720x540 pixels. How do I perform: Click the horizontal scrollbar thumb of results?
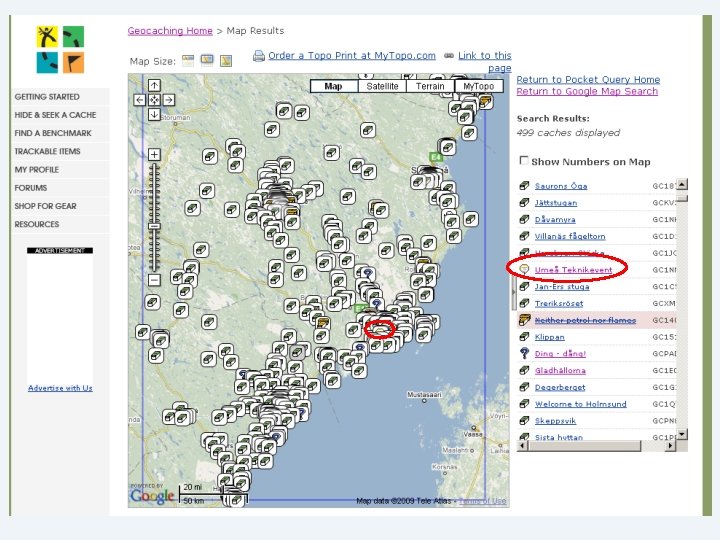pos(584,445)
